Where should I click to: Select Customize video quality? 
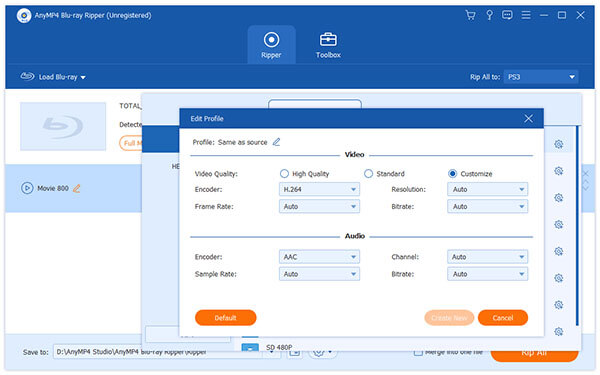[452, 174]
